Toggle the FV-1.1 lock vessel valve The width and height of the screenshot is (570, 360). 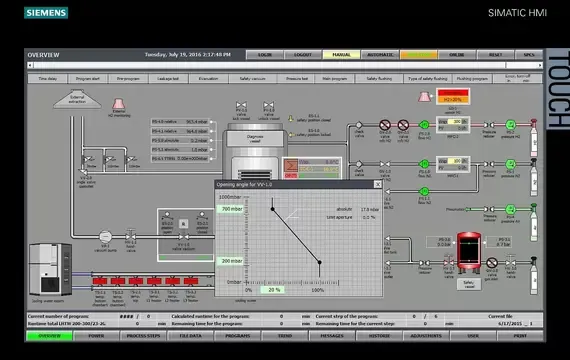241,105
